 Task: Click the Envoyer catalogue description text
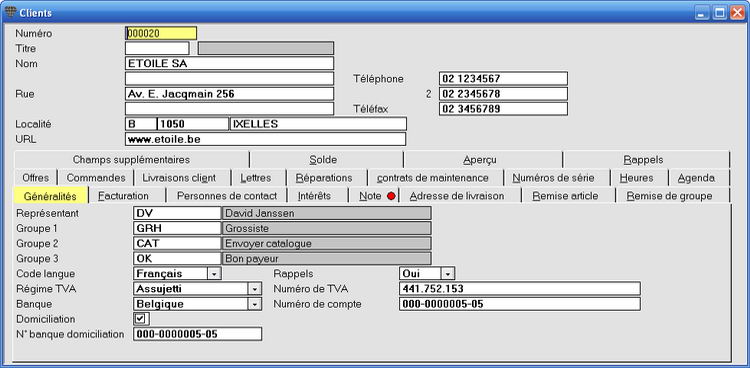268,244
